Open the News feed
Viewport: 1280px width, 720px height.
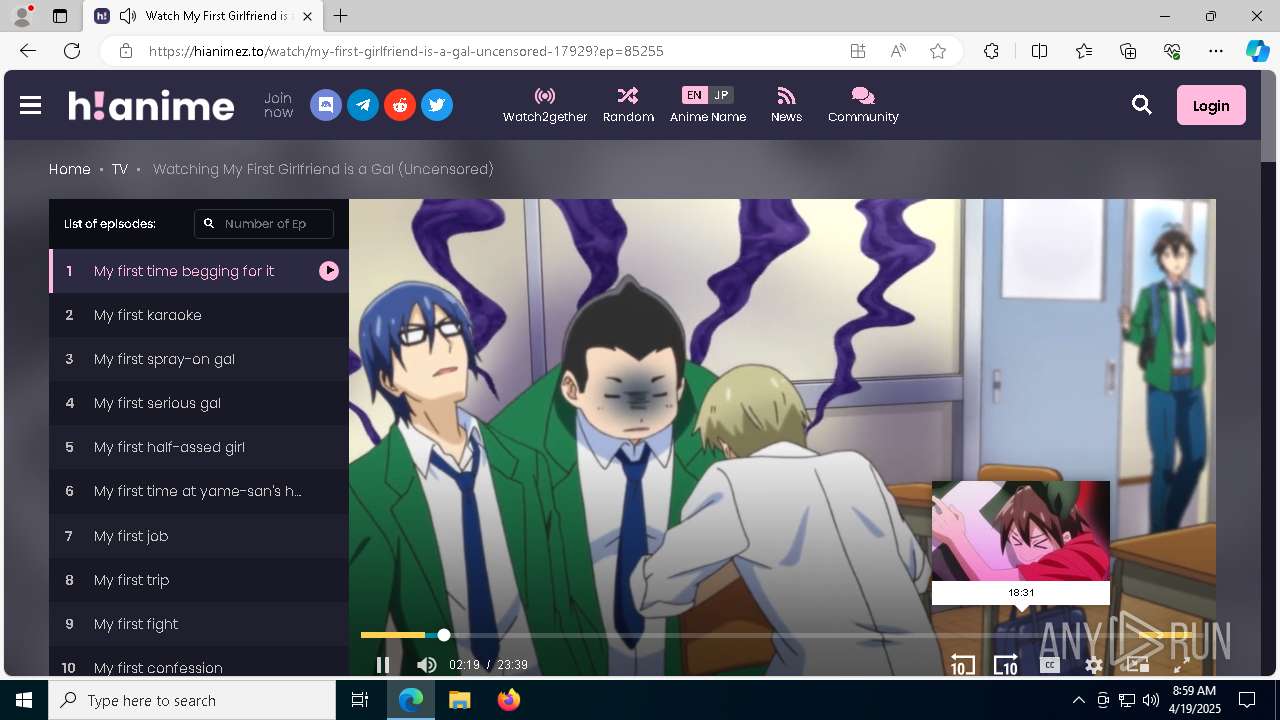786,105
